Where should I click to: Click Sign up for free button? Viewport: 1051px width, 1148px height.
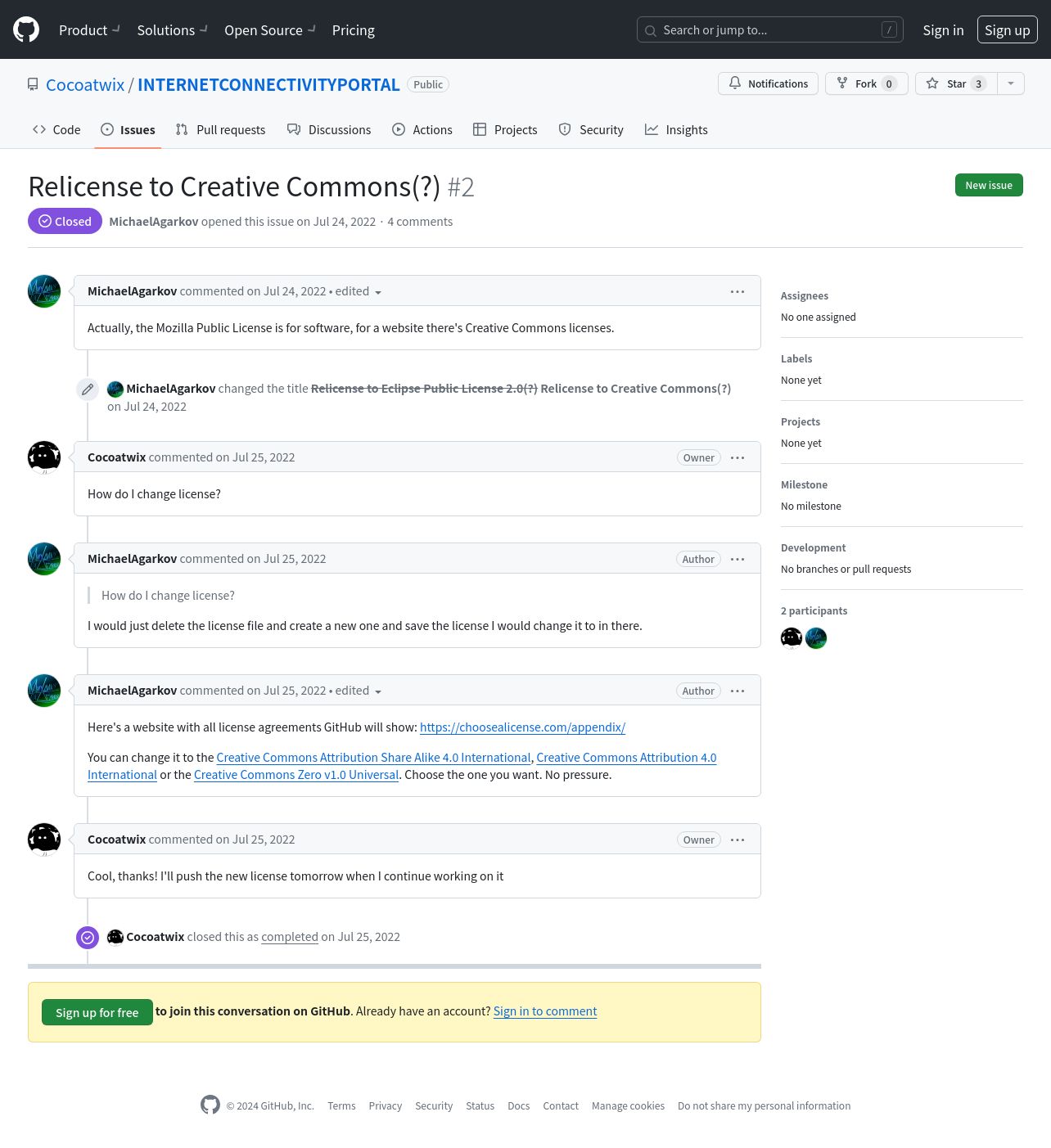(97, 1012)
